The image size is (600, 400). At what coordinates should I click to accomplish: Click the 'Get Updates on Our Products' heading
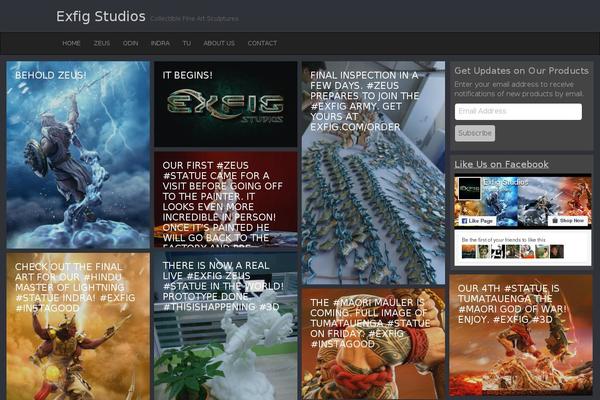pyautogui.click(x=521, y=71)
